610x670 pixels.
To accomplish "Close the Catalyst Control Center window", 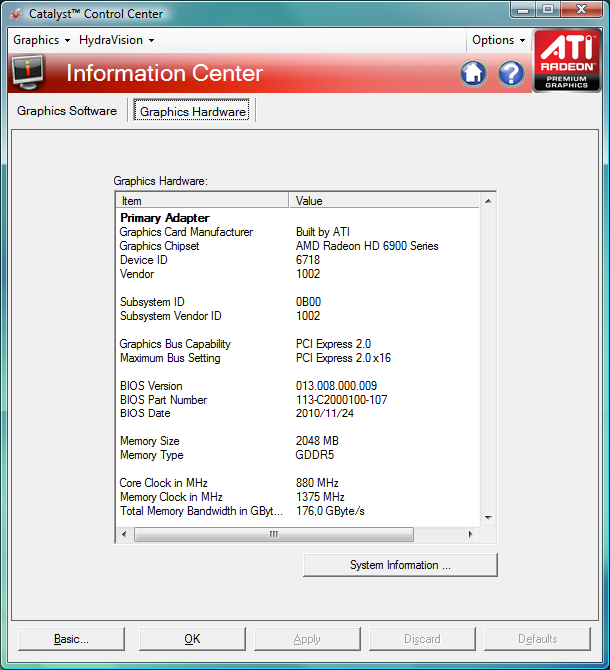I will click(581, 9).
